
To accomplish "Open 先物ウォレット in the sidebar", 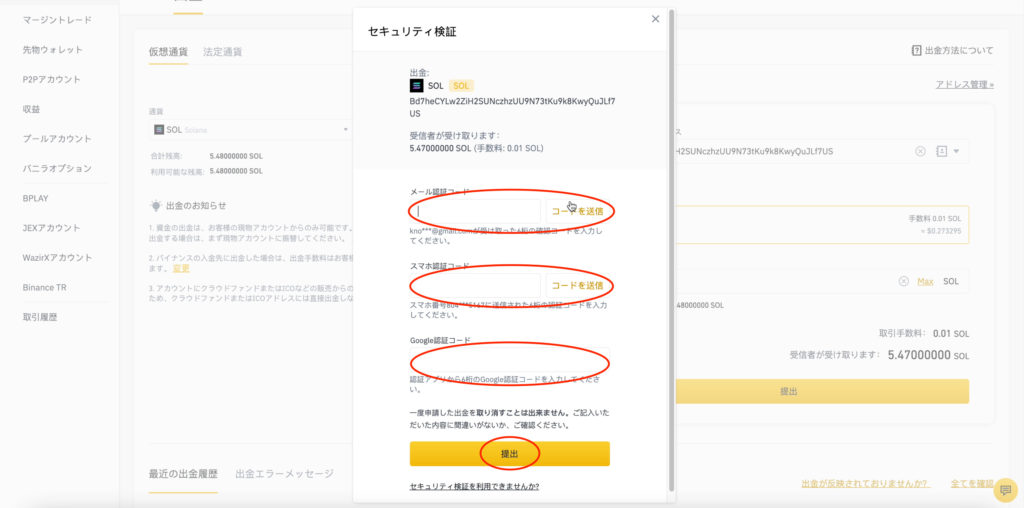I will click(x=52, y=50).
